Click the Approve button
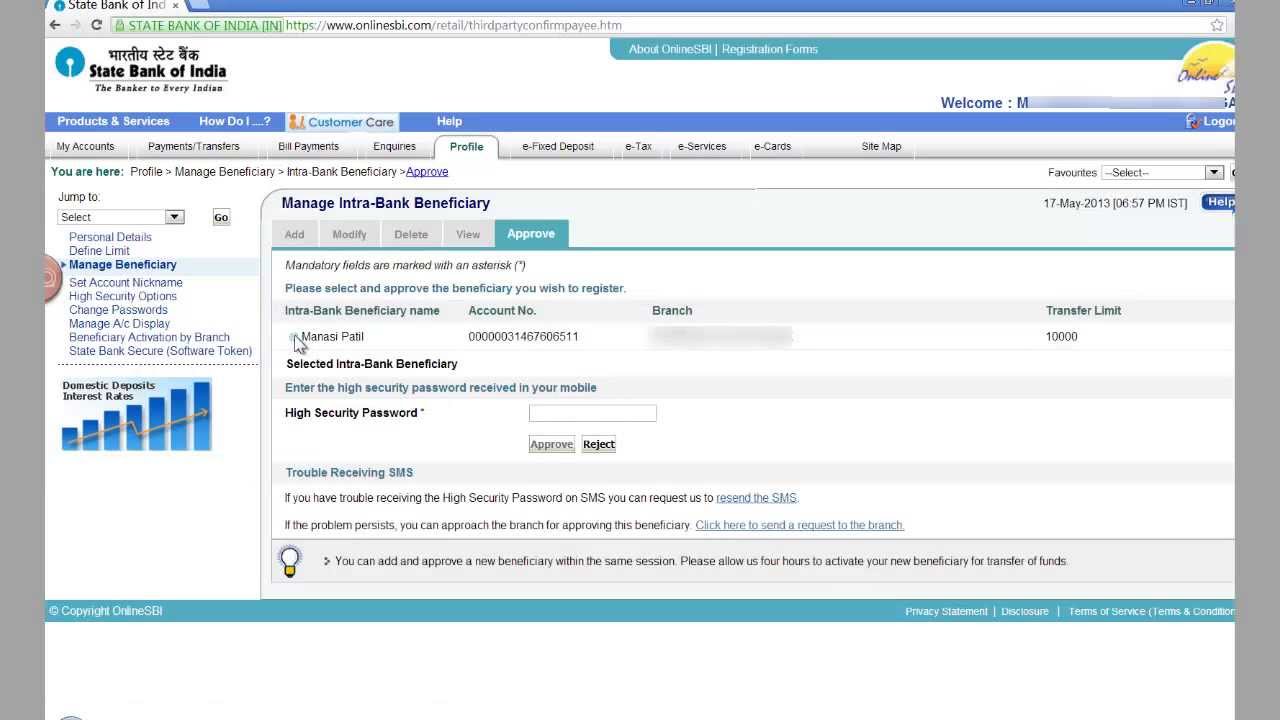This screenshot has width=1280, height=720. point(552,444)
